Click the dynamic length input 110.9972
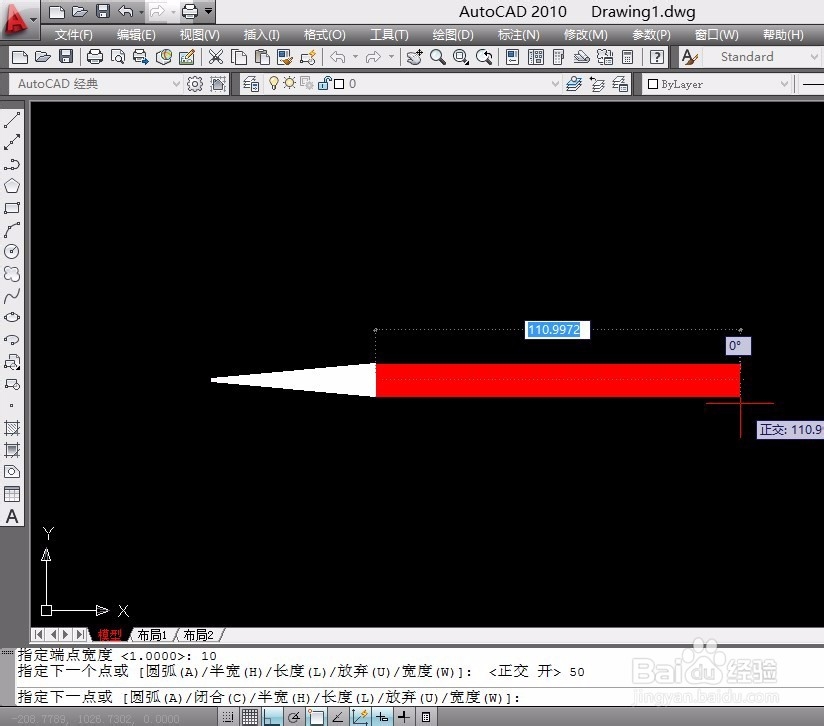 [x=557, y=330]
